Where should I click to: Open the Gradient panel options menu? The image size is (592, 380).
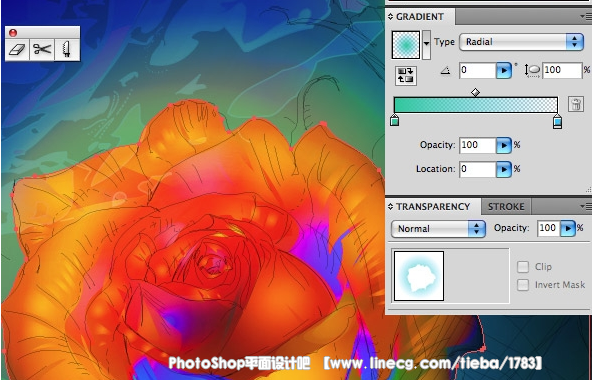[586, 16]
